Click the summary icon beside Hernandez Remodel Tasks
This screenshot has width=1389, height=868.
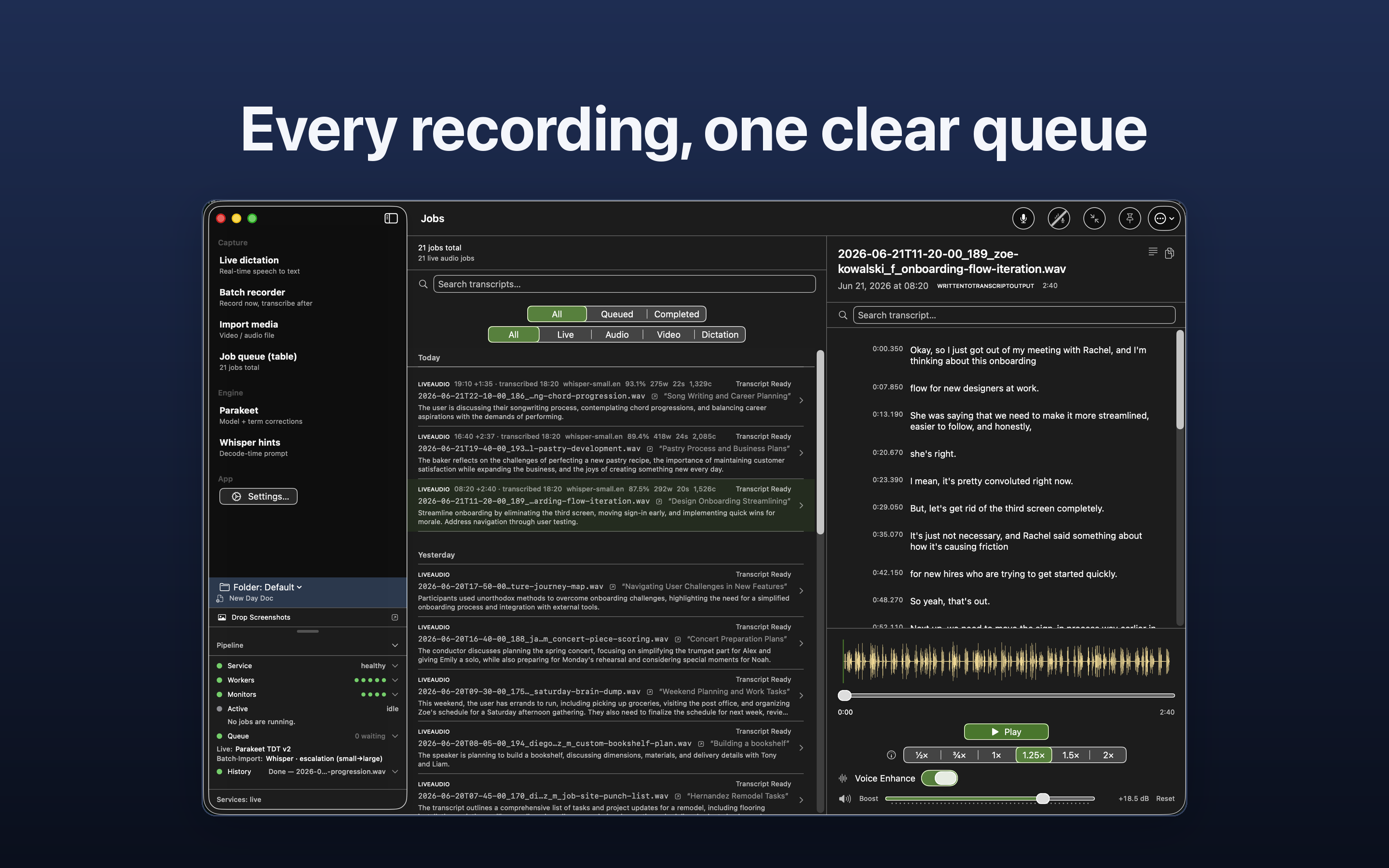[x=678, y=796]
